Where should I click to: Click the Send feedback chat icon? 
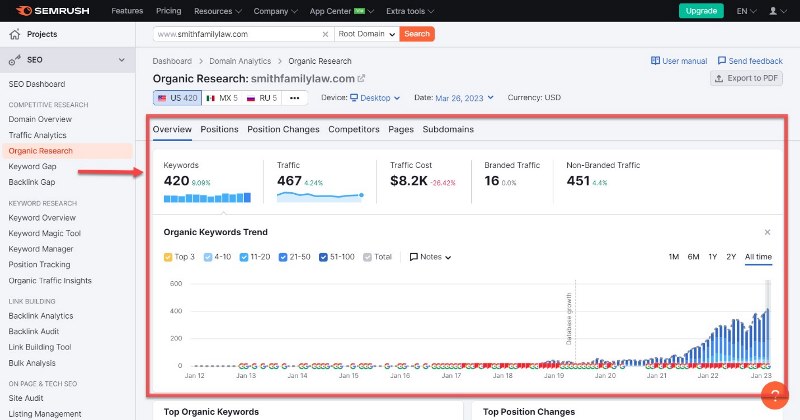(721, 61)
